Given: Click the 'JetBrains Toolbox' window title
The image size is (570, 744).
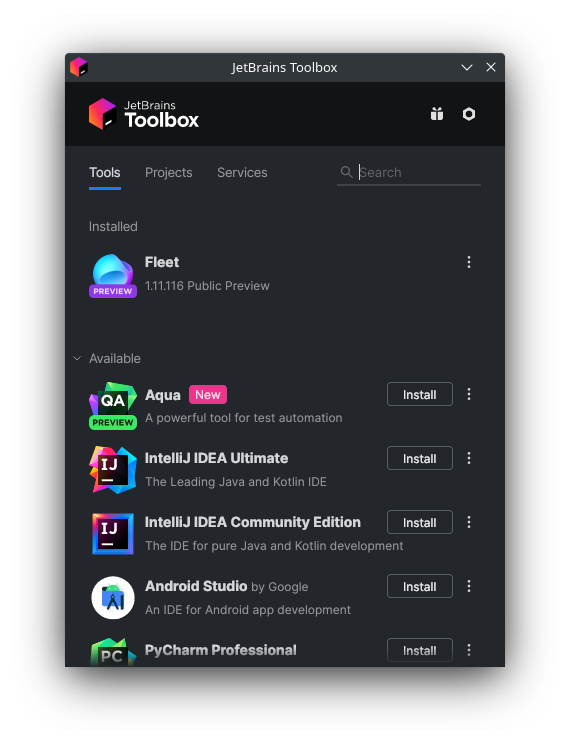Looking at the screenshot, I should point(284,67).
